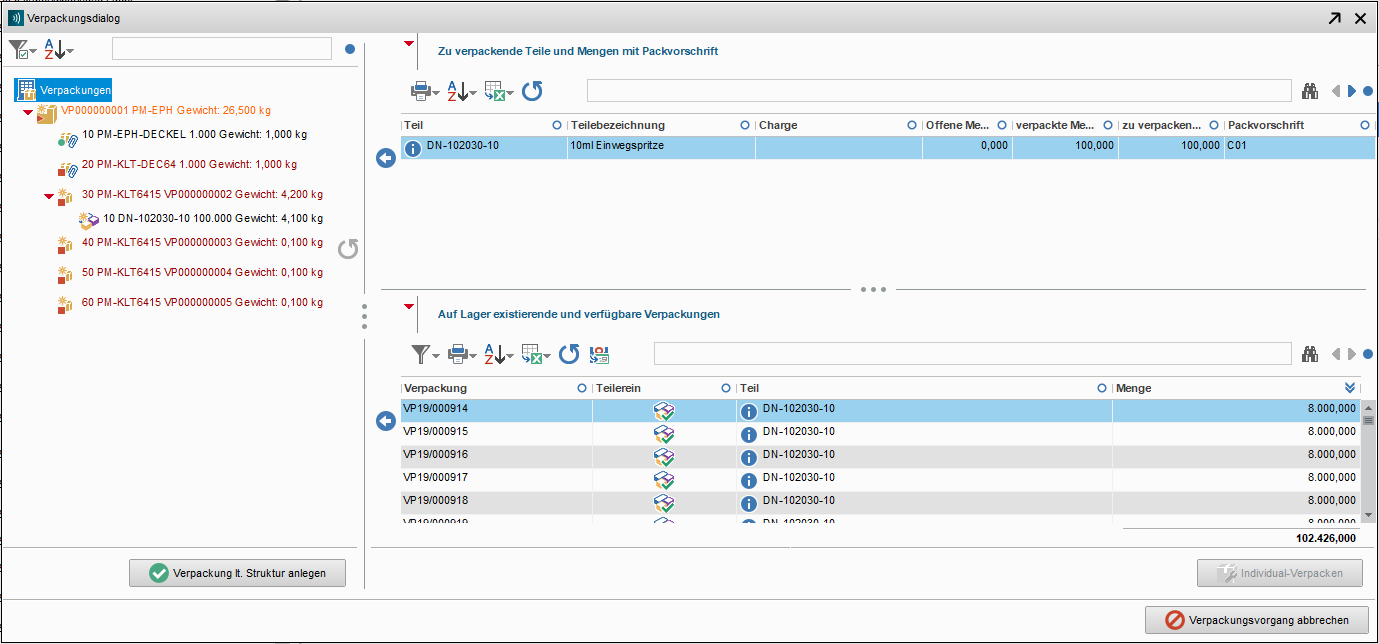Screen dimensions: 1379x644
Task: Select tree item 60 PM-KLT6415 VP000000005
Action: pyautogui.click(x=202, y=302)
